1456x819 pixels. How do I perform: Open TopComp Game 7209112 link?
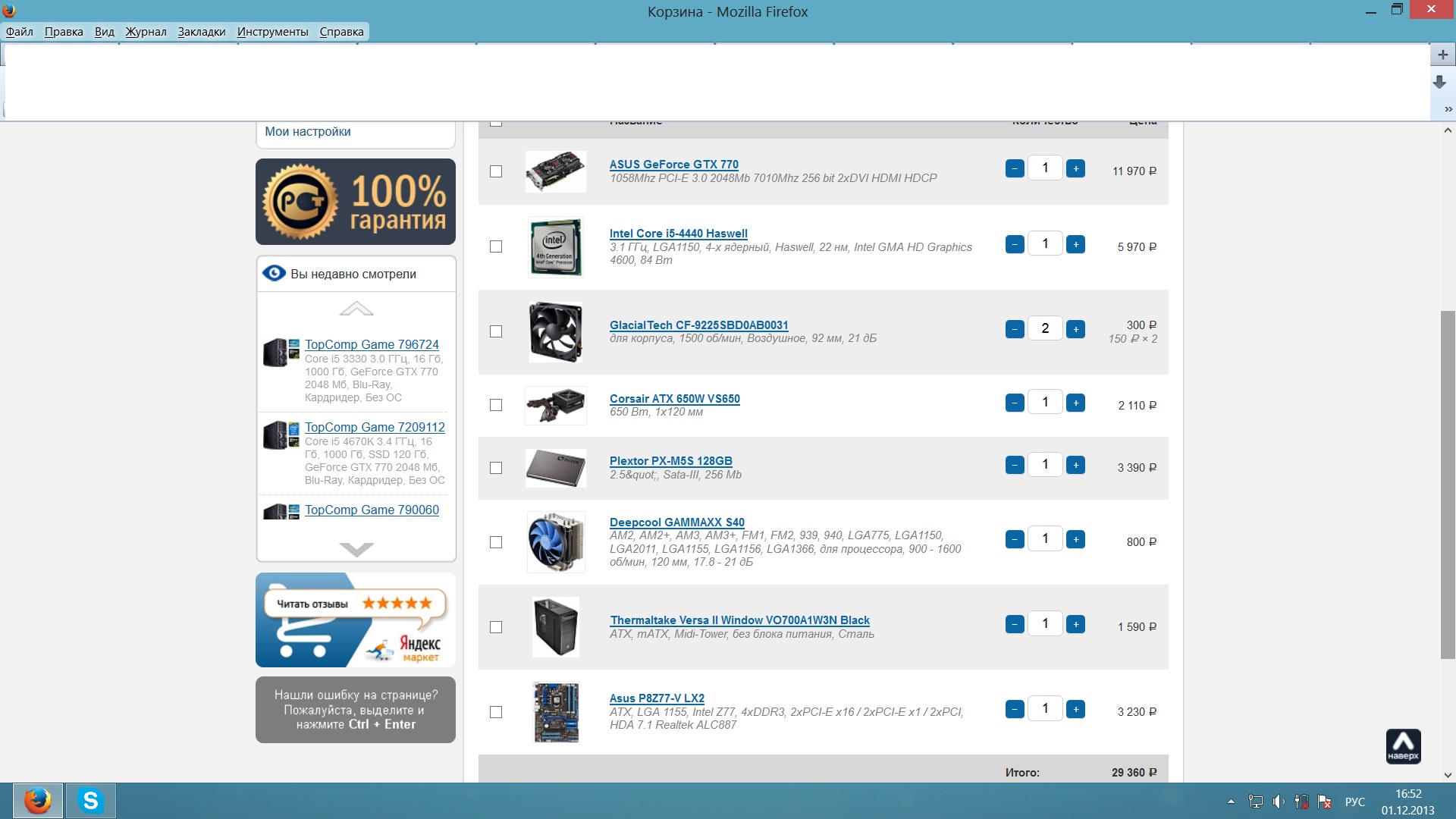375,427
